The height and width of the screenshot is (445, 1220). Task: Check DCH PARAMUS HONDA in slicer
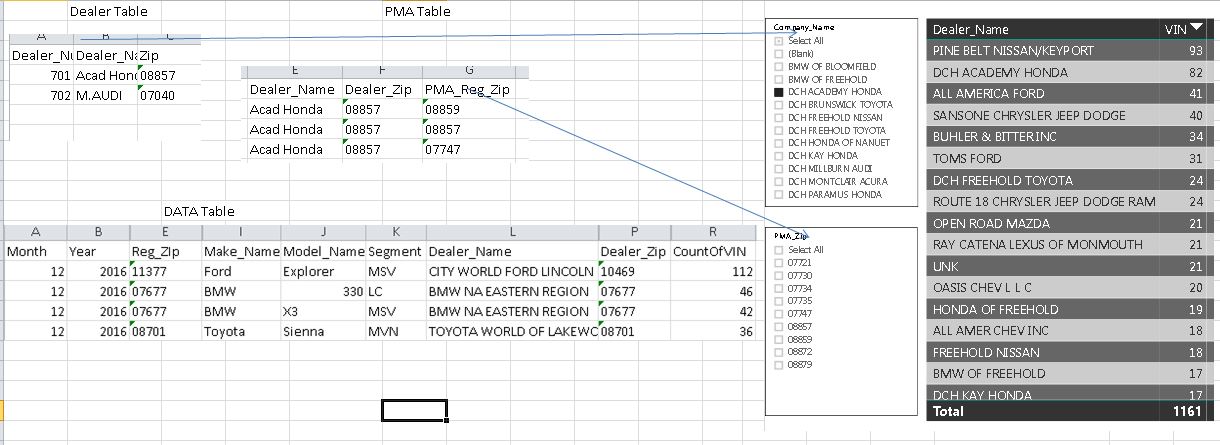point(779,195)
